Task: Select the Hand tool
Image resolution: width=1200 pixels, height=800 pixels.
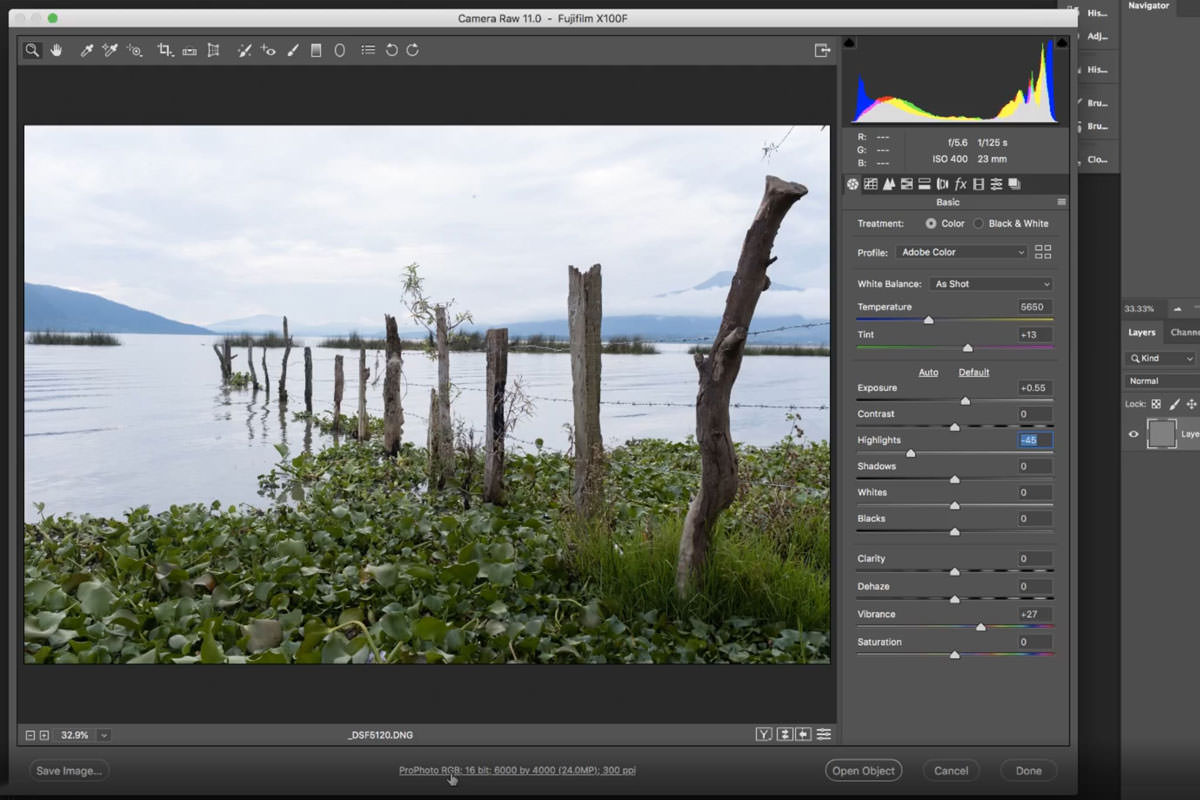Action: tap(56, 49)
